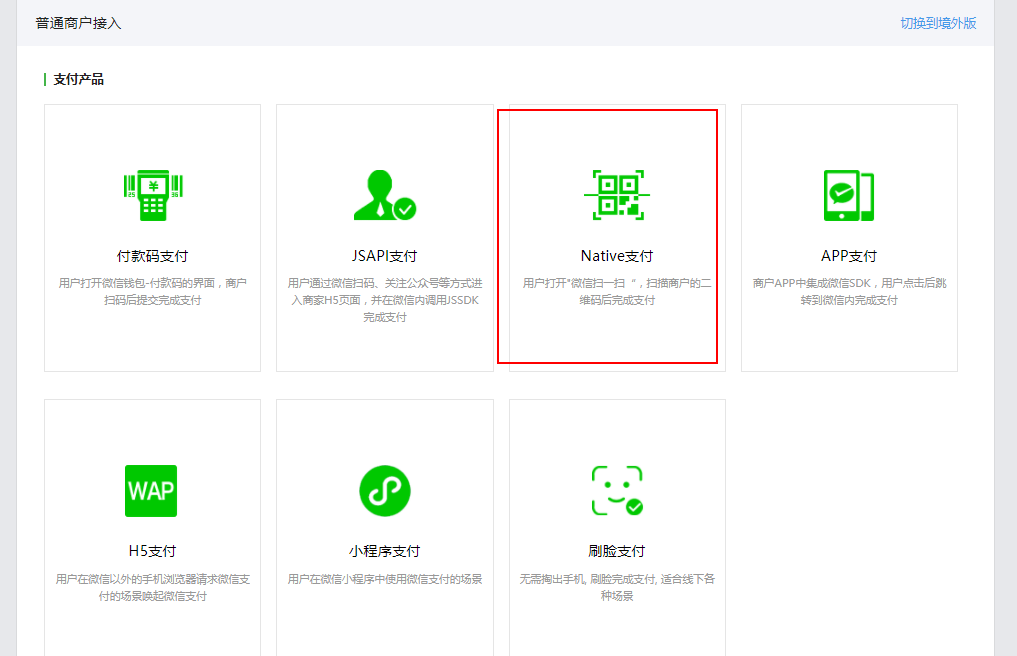
Task: Click the 普通商户接入 header label
Action: tap(76, 21)
